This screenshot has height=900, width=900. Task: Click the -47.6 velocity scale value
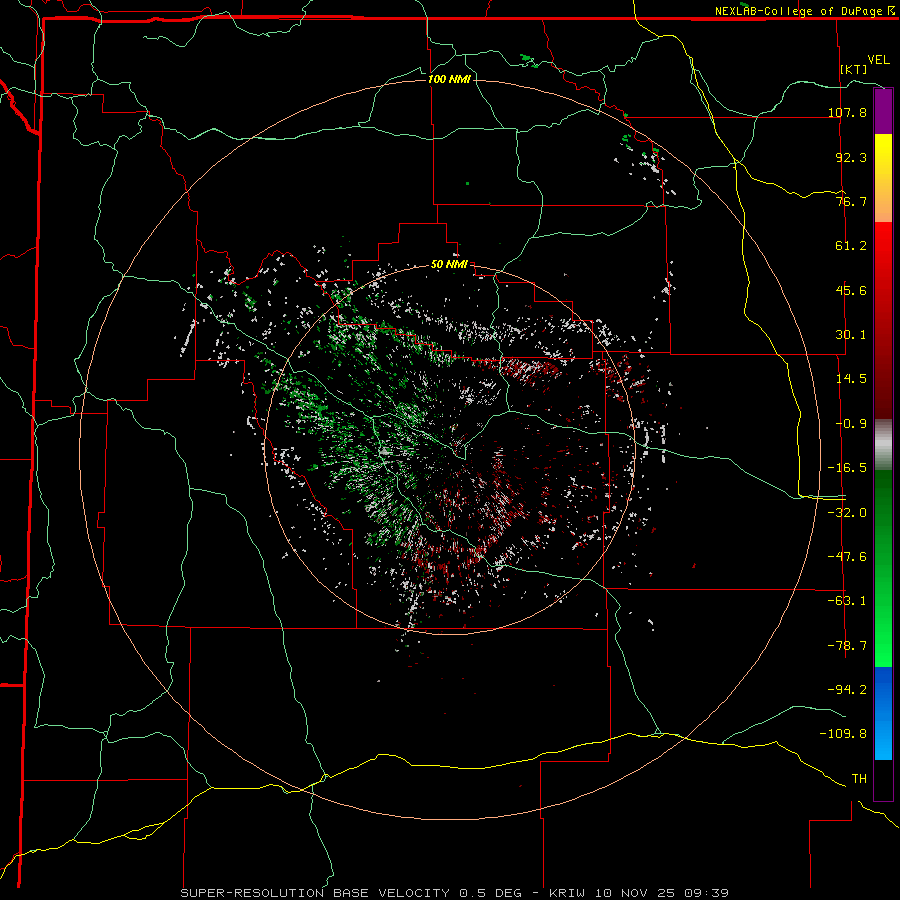[847, 557]
